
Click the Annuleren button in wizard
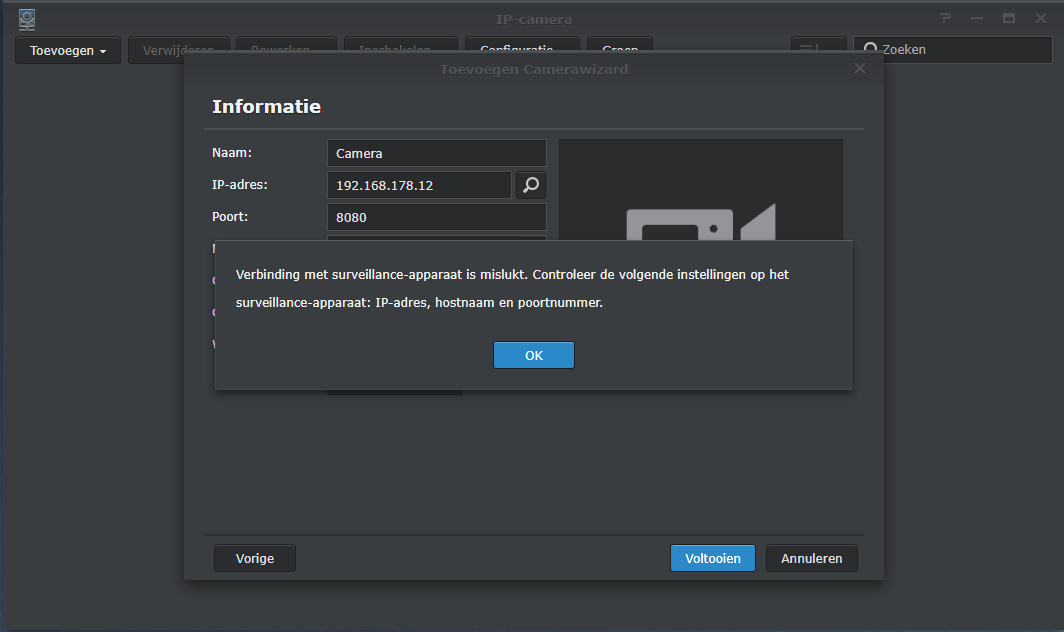812,558
